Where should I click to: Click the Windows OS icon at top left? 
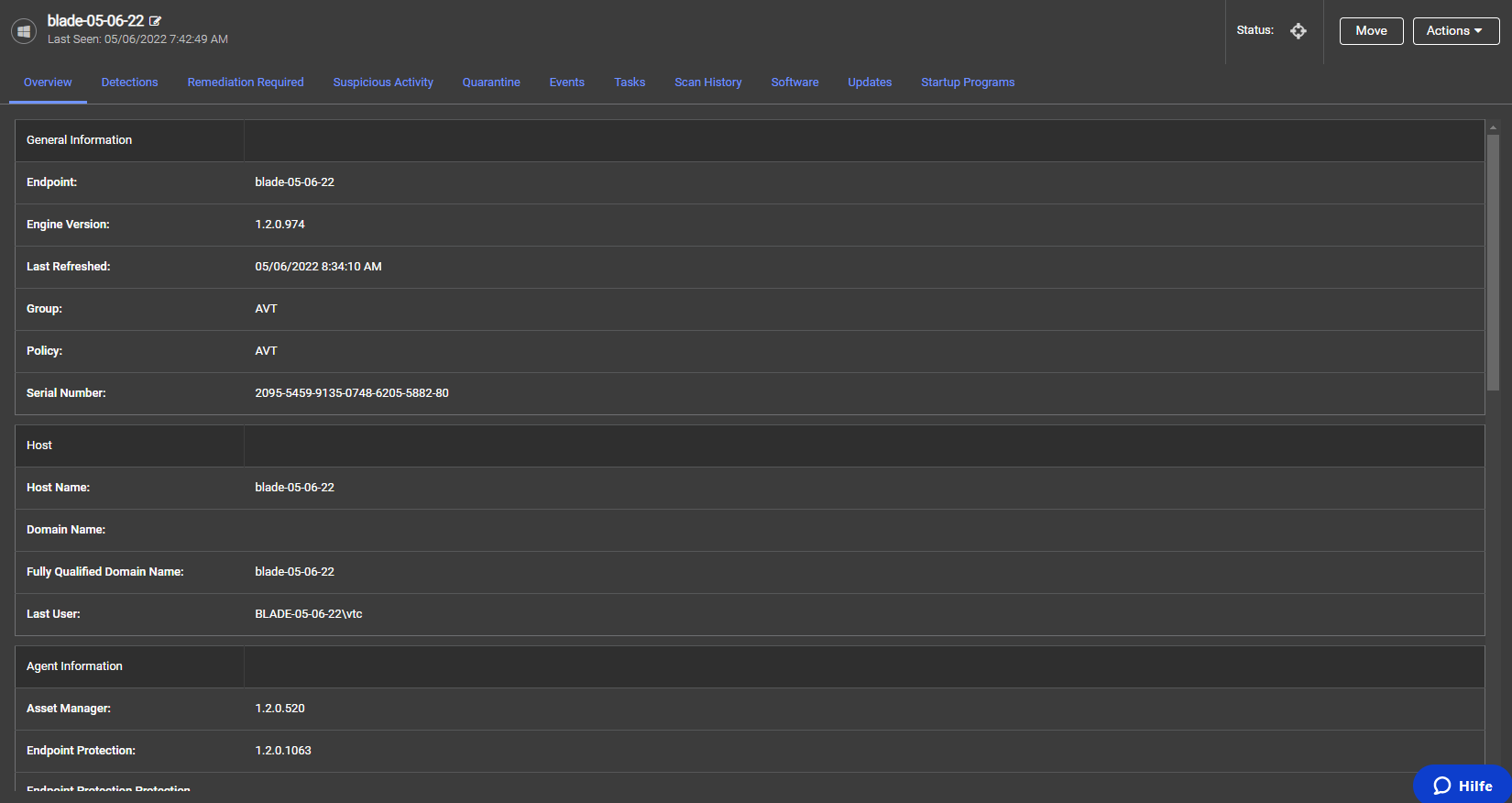(x=24, y=31)
